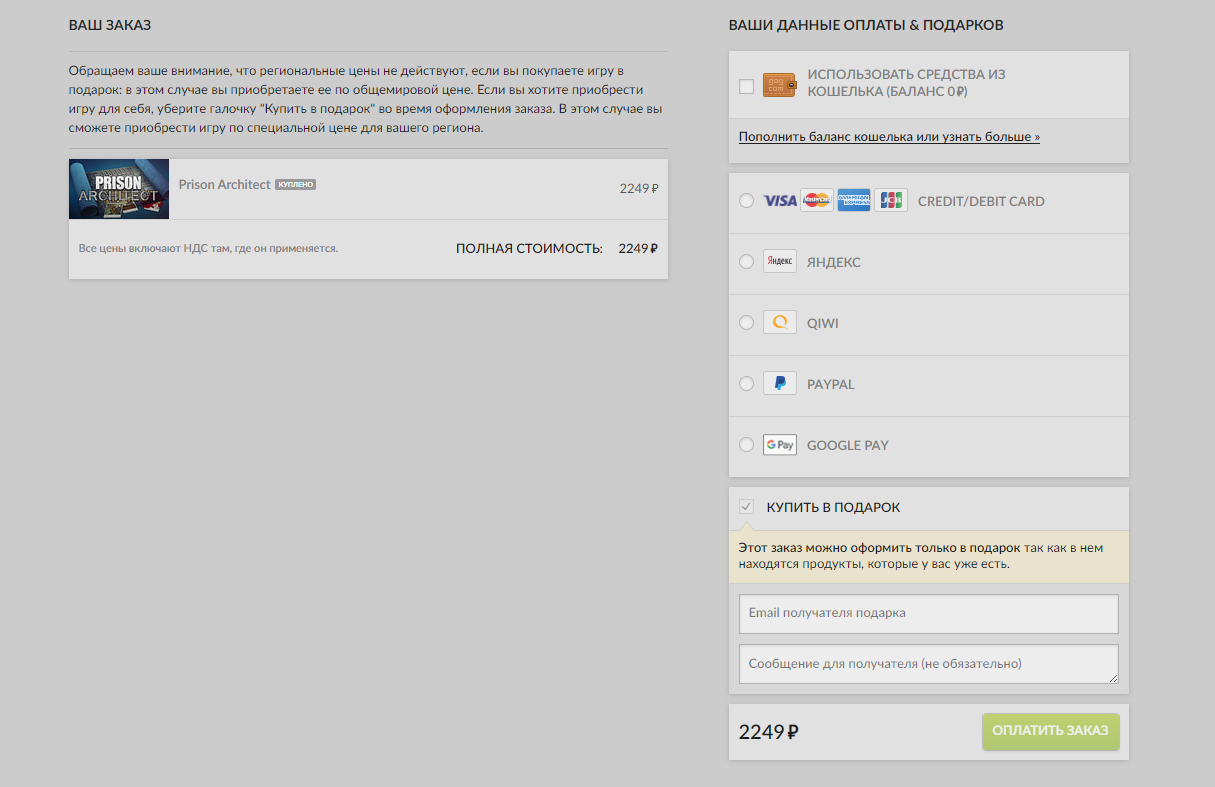Screen dimensions: 1215x787
Task: Click the Email получателя подарка field
Action: (x=928, y=613)
